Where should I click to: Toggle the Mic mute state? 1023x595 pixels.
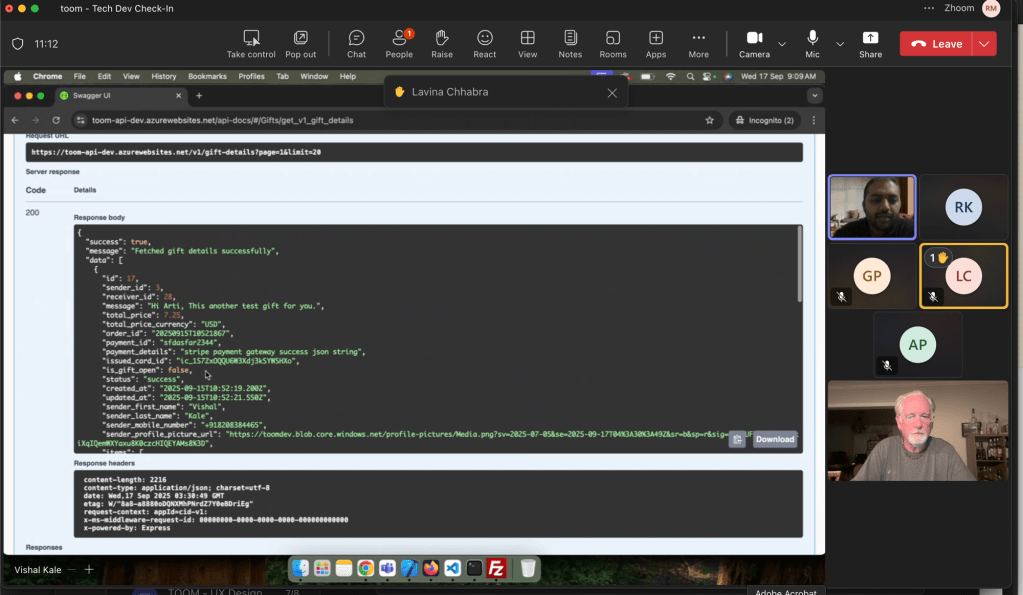(813, 43)
